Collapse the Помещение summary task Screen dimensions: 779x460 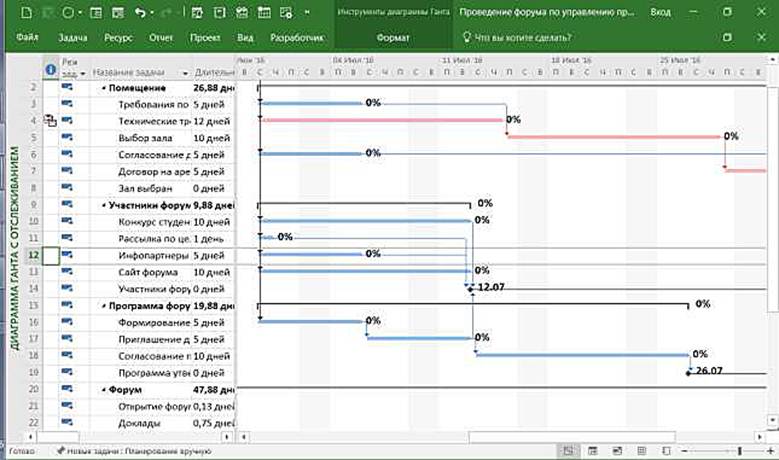pos(103,88)
